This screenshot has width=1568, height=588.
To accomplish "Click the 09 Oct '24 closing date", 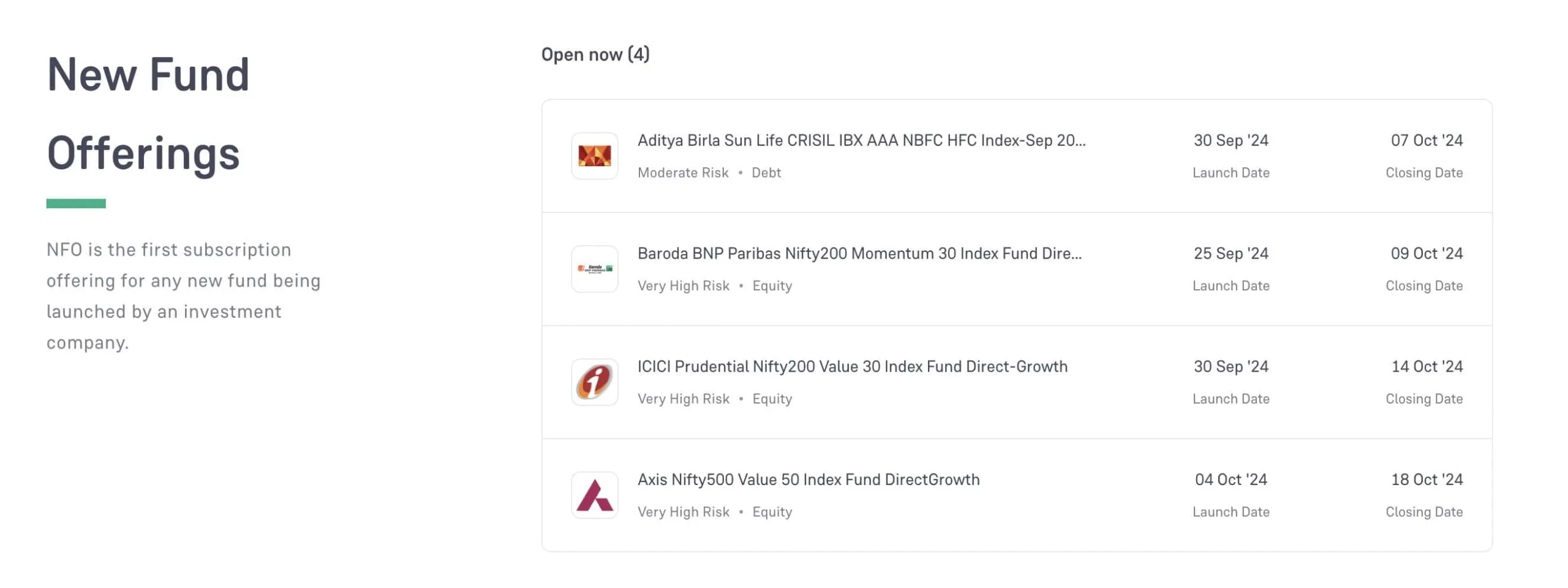I will (1426, 254).
